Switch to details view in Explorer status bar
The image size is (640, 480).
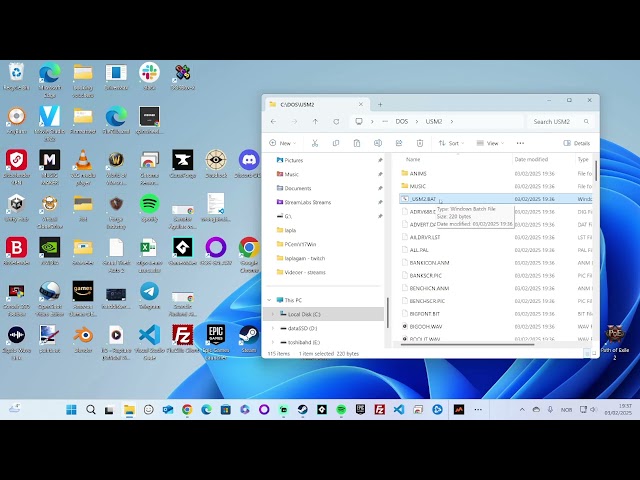(587, 353)
